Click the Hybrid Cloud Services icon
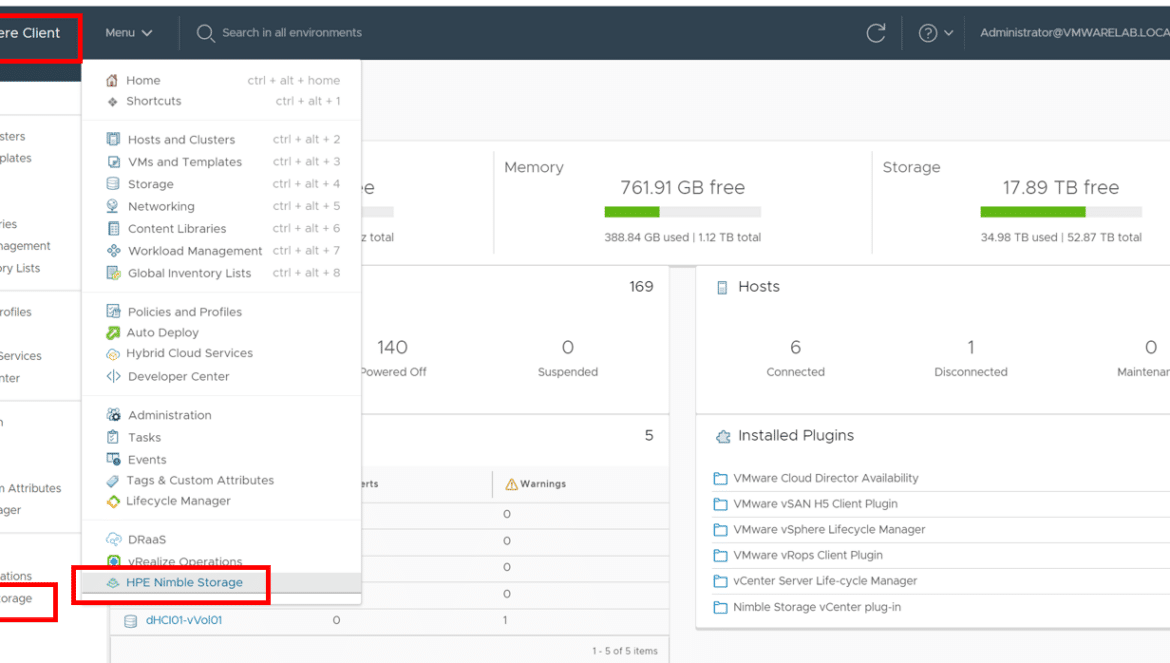The image size is (1170, 663). tap(113, 354)
